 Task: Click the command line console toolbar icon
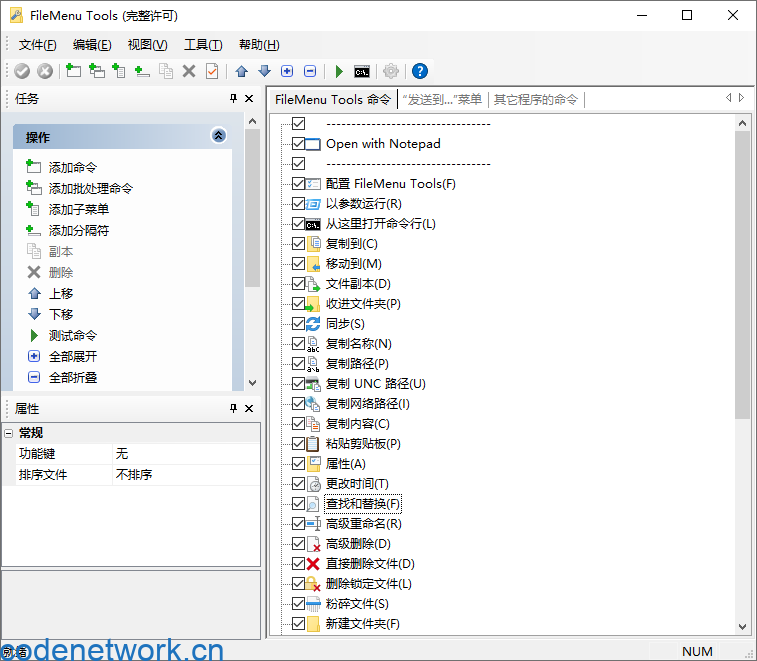tap(362, 72)
